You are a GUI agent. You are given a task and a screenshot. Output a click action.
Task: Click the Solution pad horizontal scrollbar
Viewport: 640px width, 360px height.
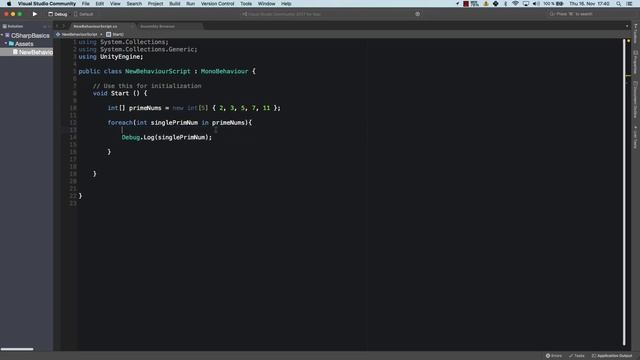17,349
